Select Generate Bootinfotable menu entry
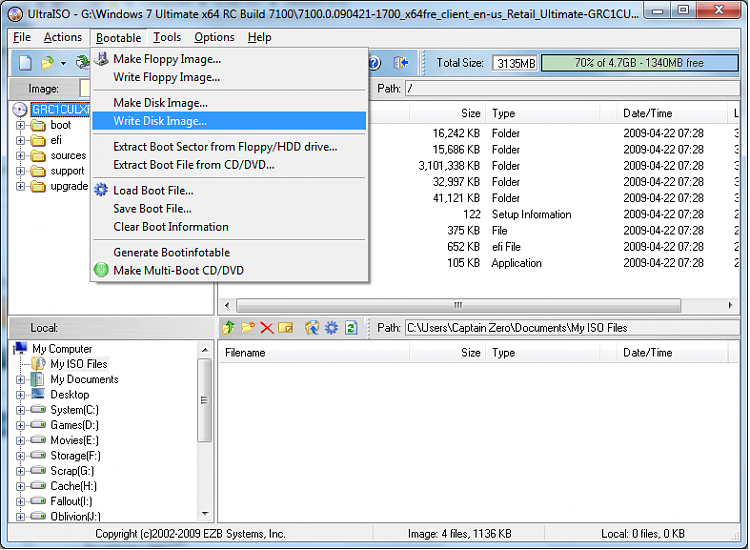The image size is (750, 550). (x=229, y=253)
